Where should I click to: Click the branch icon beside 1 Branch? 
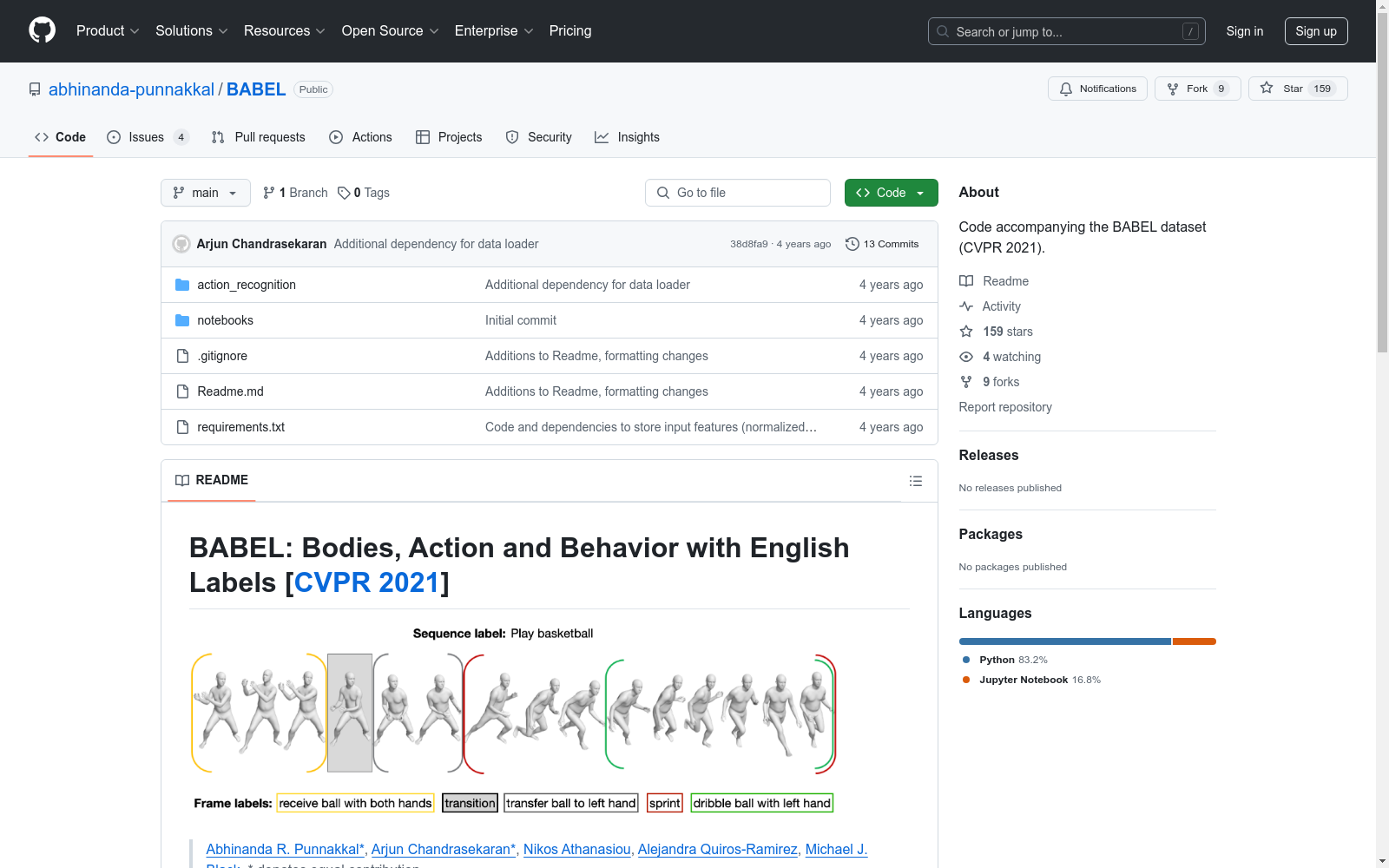tap(269, 193)
